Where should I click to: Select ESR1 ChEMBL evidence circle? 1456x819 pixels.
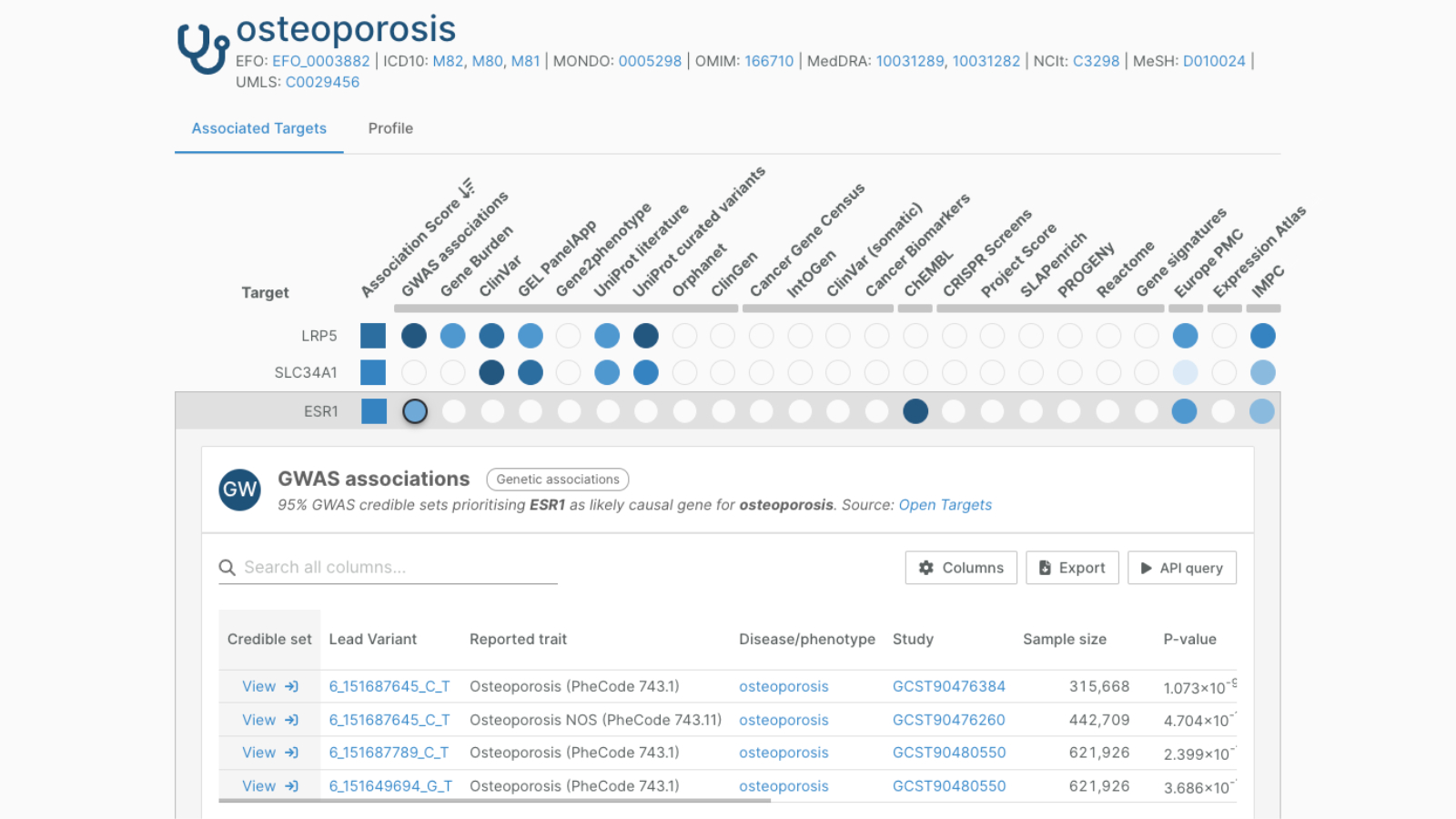pyautogui.click(x=915, y=411)
